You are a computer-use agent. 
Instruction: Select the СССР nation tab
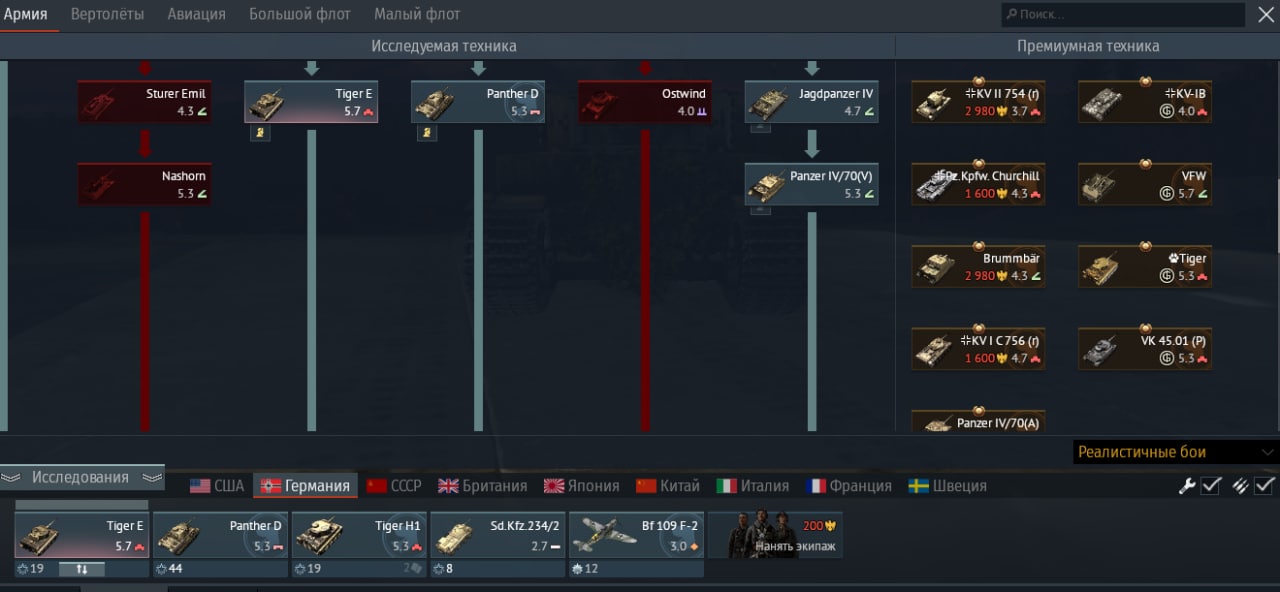(x=394, y=486)
